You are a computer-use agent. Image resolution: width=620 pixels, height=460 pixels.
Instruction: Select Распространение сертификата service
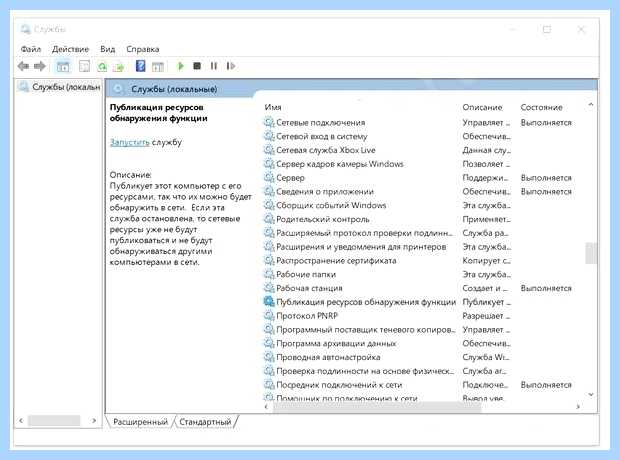pos(336,261)
